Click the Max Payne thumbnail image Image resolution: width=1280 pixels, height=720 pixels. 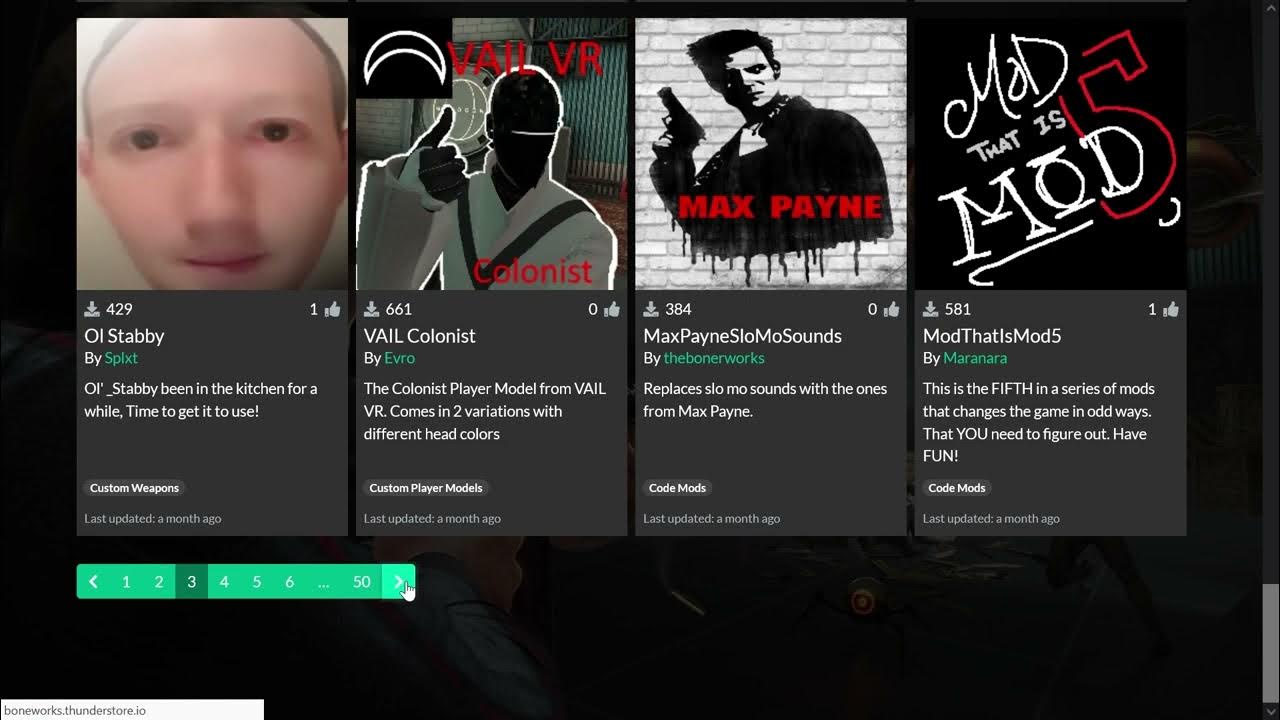(771, 154)
